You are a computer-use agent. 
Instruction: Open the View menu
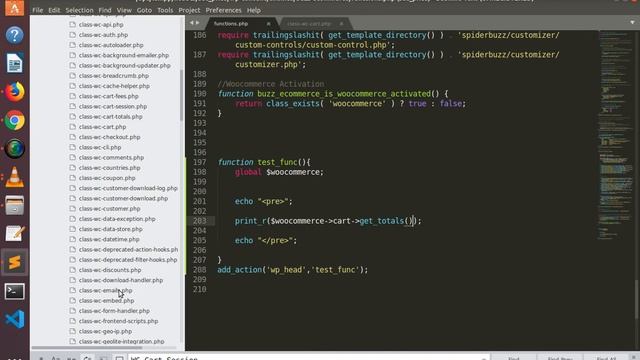tap(124, 10)
